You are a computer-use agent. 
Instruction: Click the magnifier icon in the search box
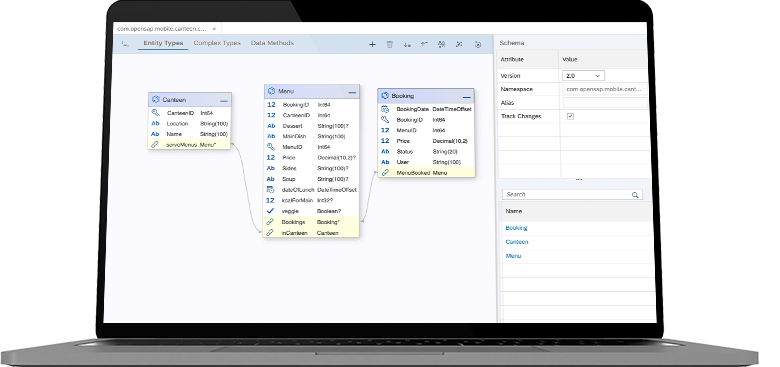tap(635, 195)
